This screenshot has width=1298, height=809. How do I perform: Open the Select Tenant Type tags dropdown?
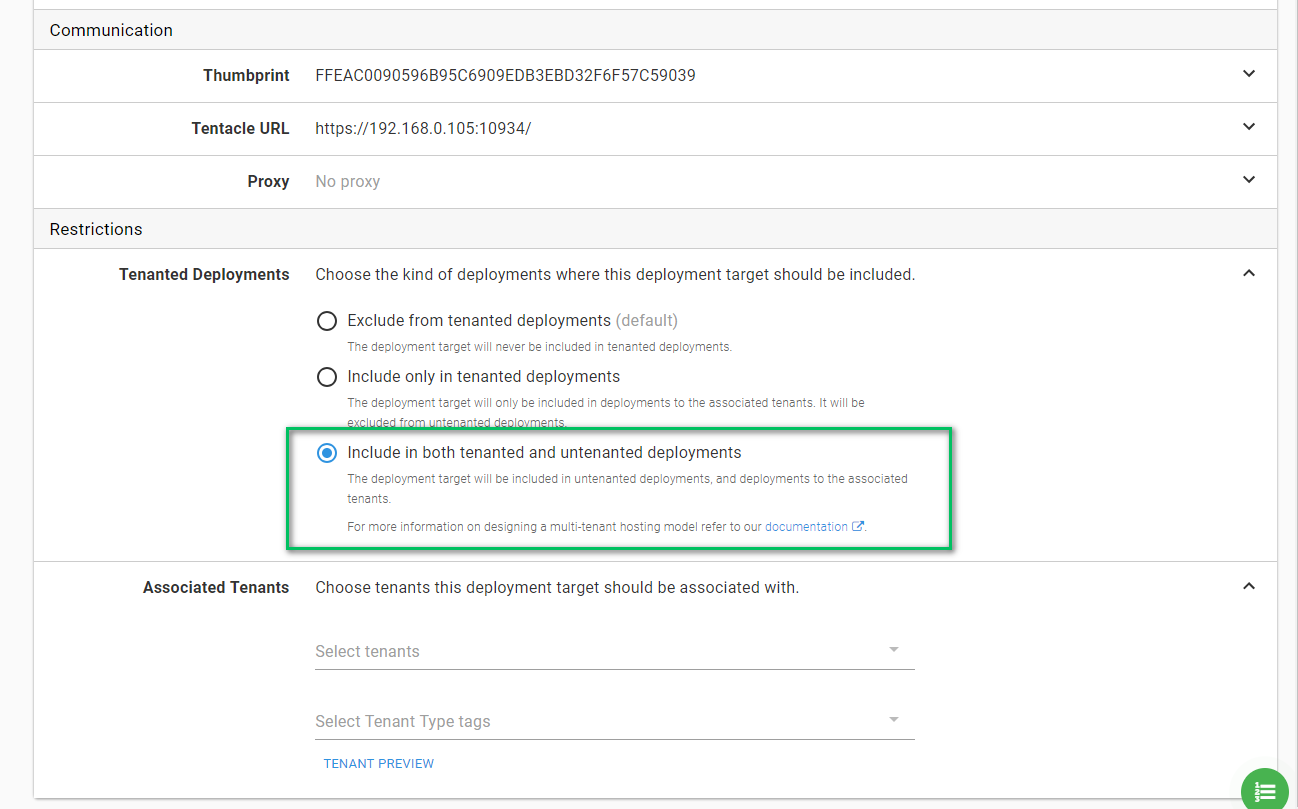614,721
